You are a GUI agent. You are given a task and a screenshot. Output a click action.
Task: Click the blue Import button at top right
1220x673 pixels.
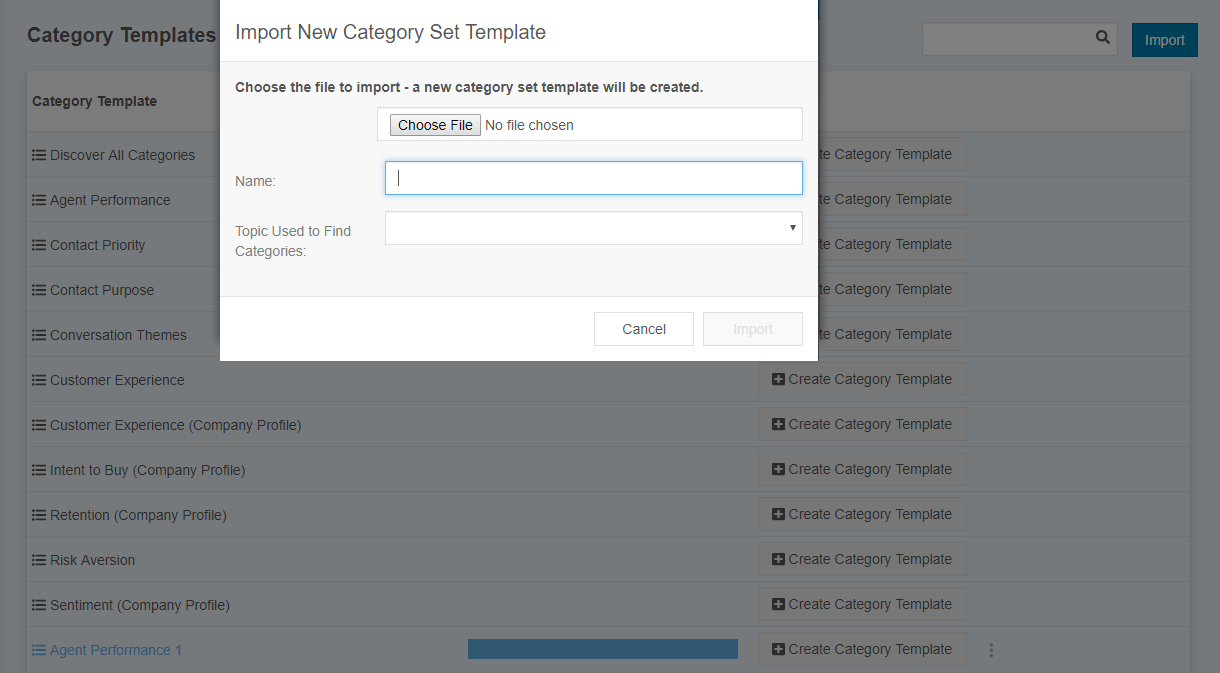(x=1165, y=40)
